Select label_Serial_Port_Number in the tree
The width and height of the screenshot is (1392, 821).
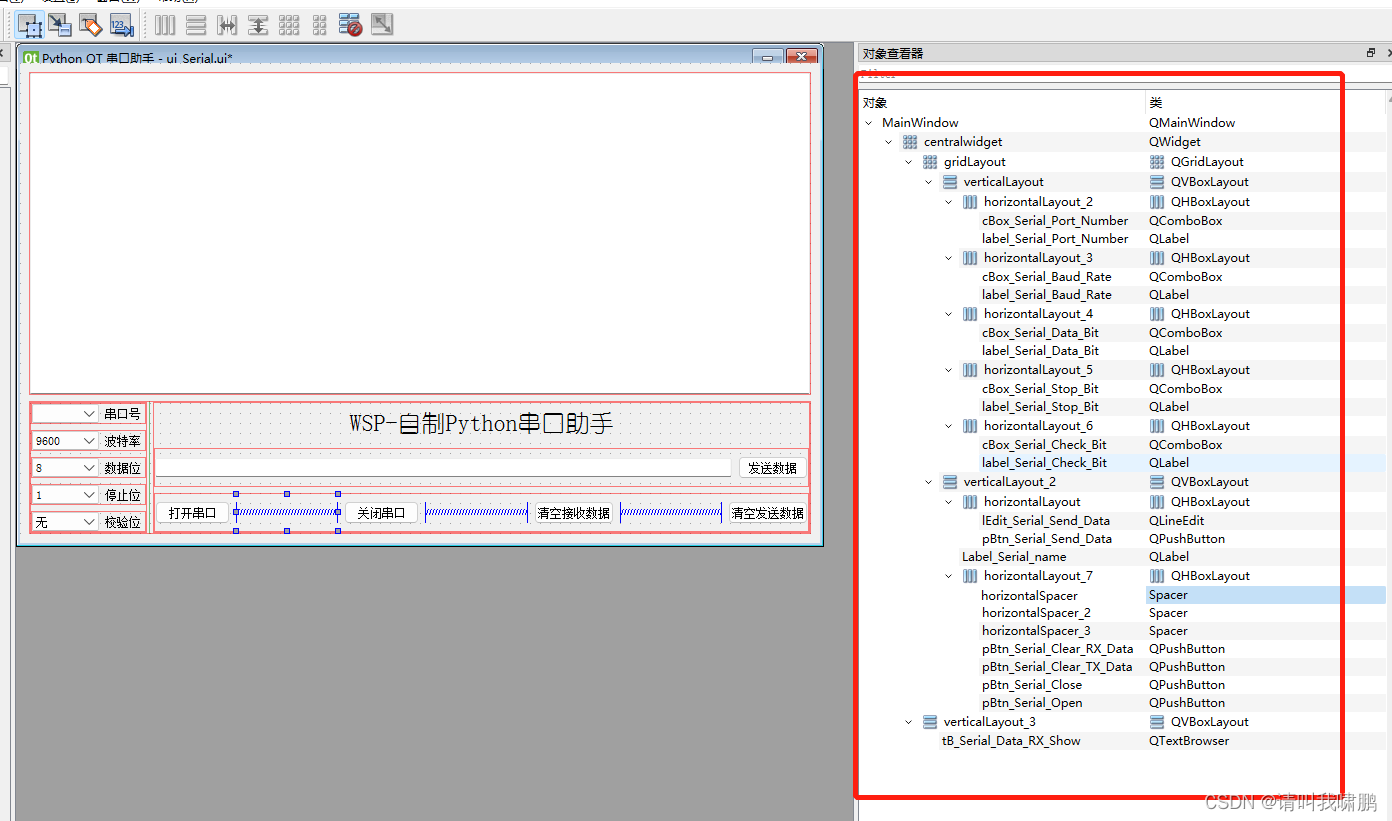[1055, 239]
